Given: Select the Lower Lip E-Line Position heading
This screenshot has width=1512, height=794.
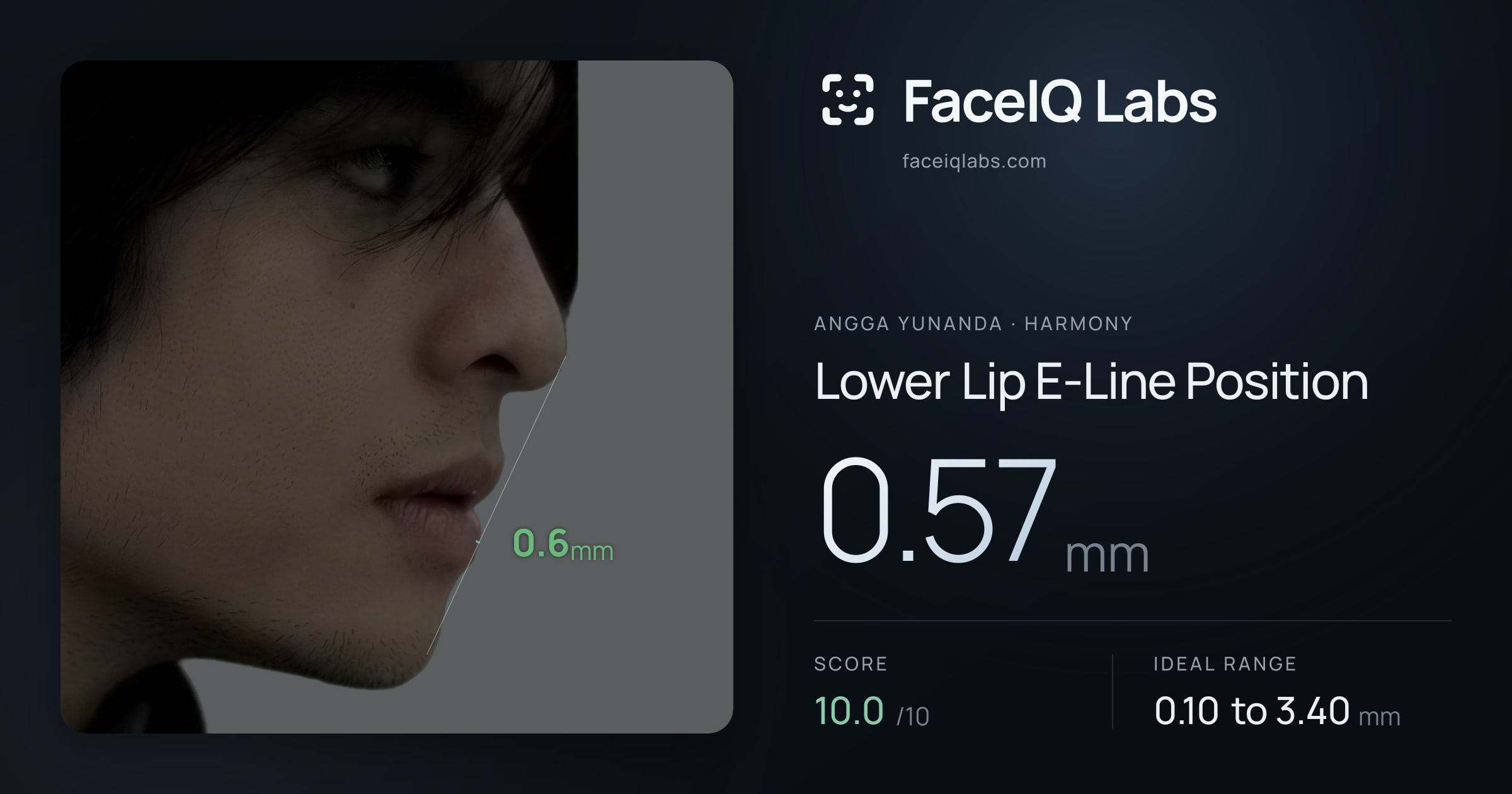Looking at the screenshot, I should 1091,382.
